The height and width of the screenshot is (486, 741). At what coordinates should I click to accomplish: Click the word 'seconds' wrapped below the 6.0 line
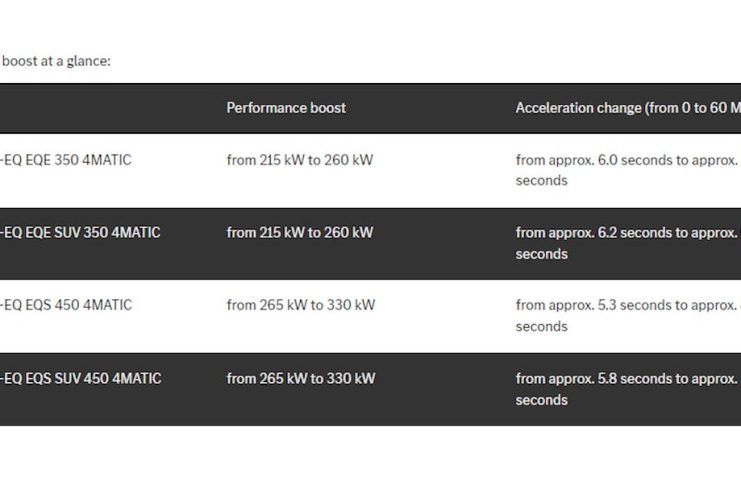pyautogui.click(x=541, y=181)
